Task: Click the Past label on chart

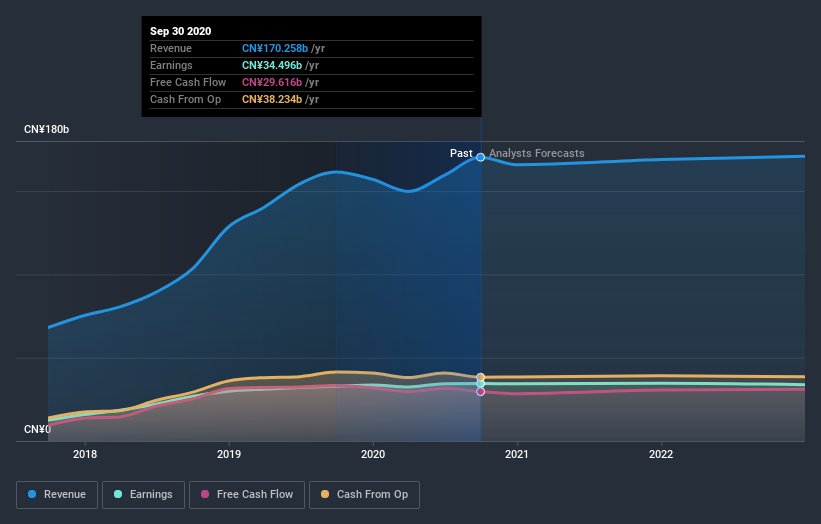Action: pyautogui.click(x=461, y=153)
